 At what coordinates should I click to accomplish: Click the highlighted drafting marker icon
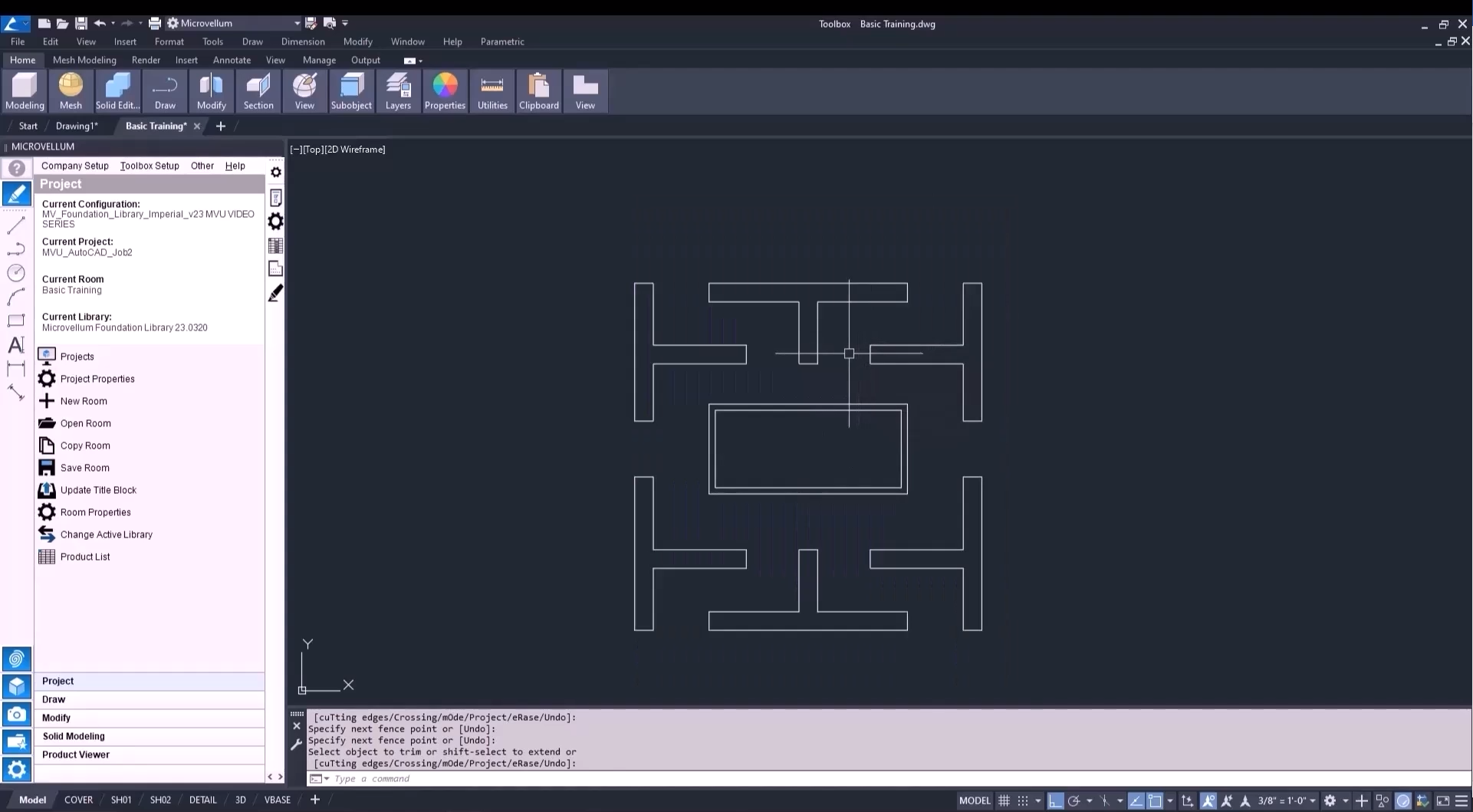coord(16,194)
